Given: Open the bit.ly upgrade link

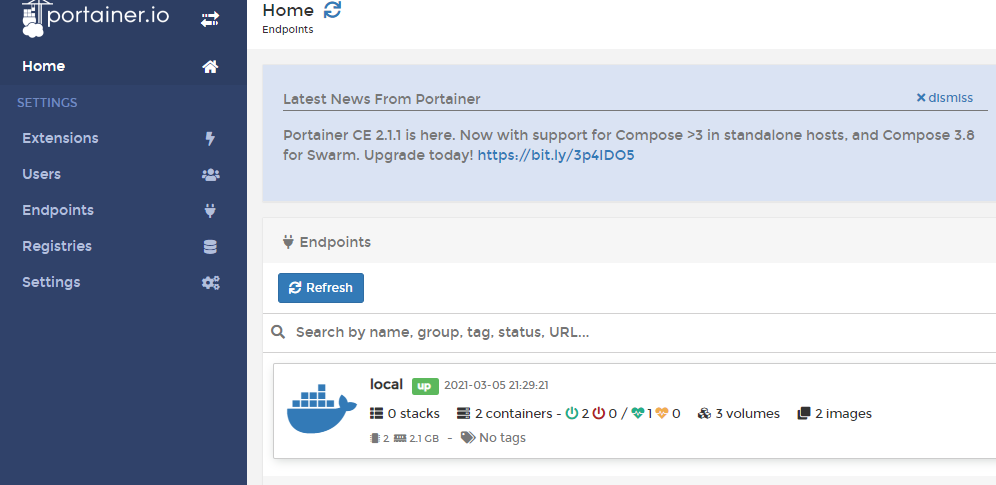Looking at the screenshot, I should 556,155.
